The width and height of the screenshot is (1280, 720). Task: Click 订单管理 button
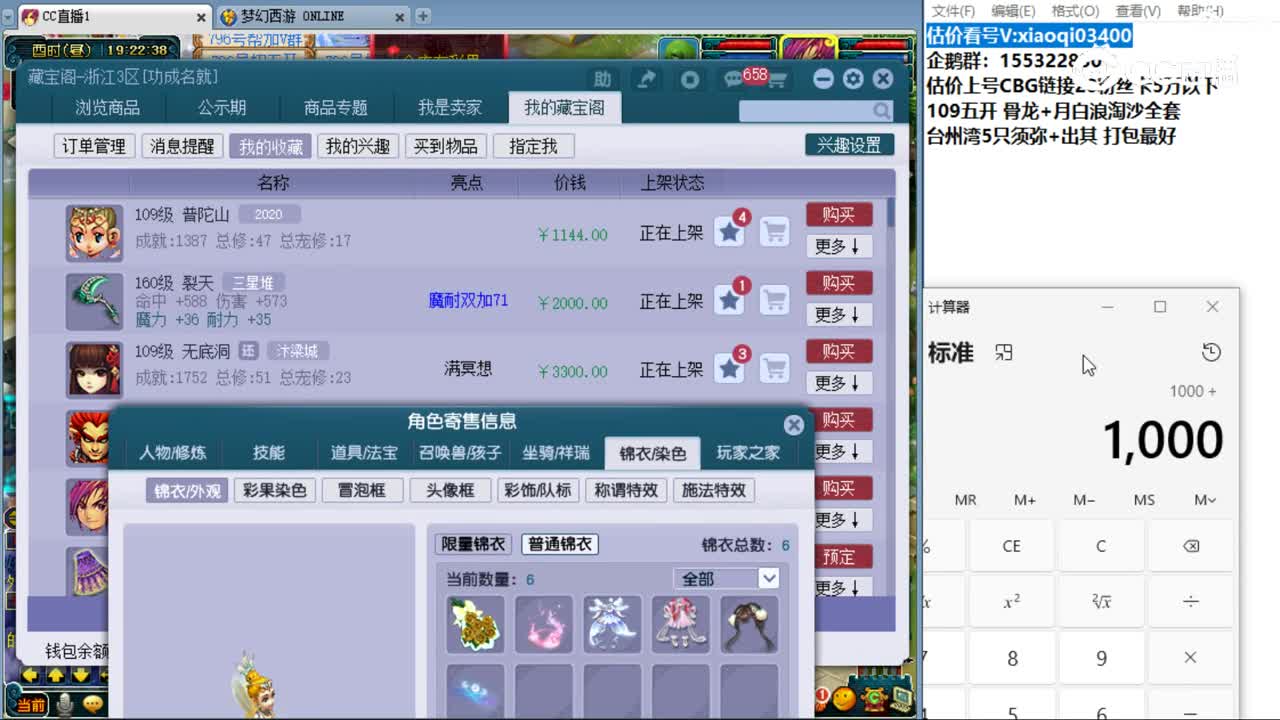(x=94, y=146)
